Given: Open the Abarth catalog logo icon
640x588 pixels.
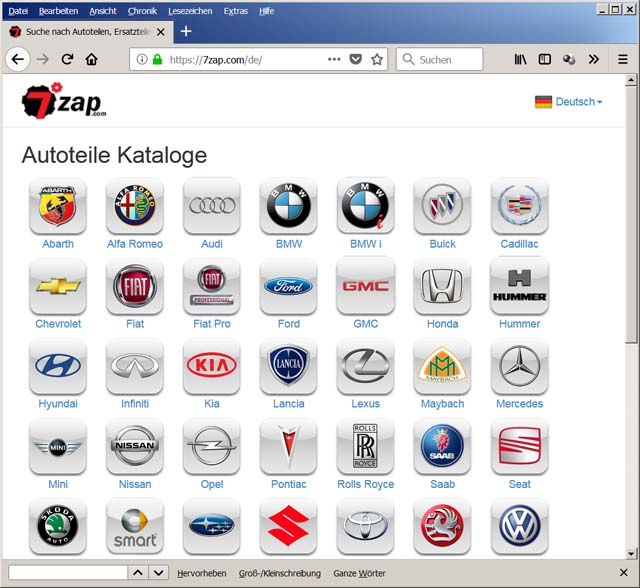Looking at the screenshot, I should click(x=58, y=206).
